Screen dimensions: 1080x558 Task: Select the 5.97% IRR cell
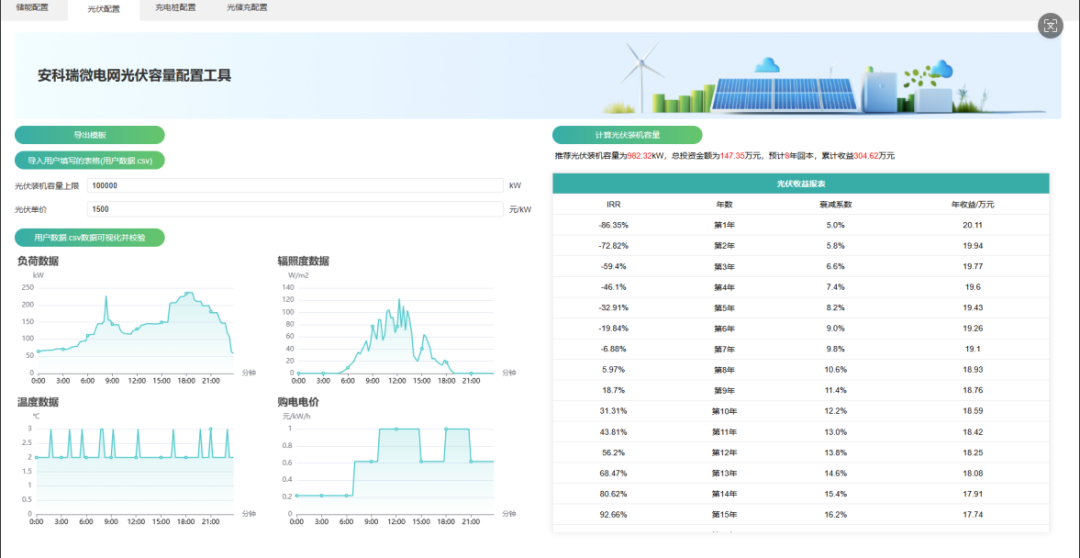[614, 370]
